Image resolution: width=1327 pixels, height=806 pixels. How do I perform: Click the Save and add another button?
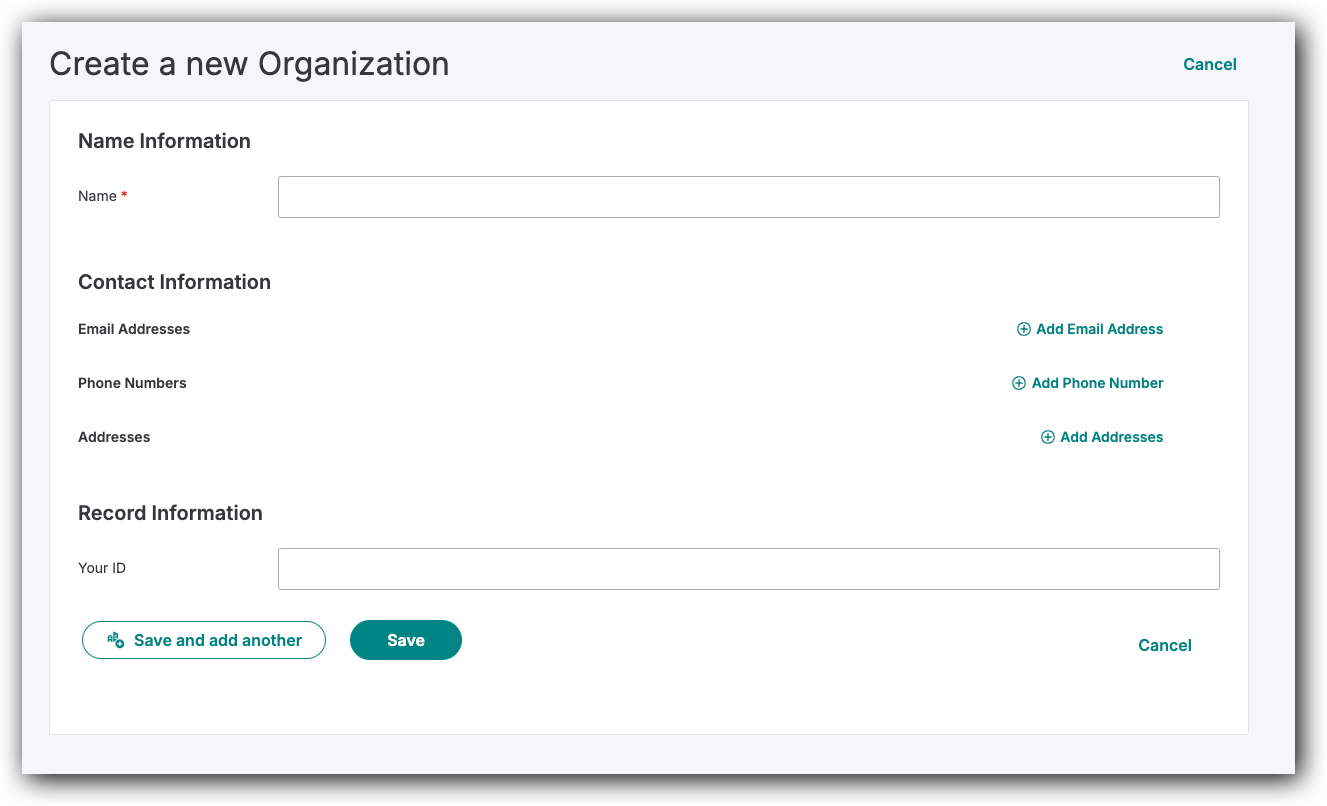point(204,640)
